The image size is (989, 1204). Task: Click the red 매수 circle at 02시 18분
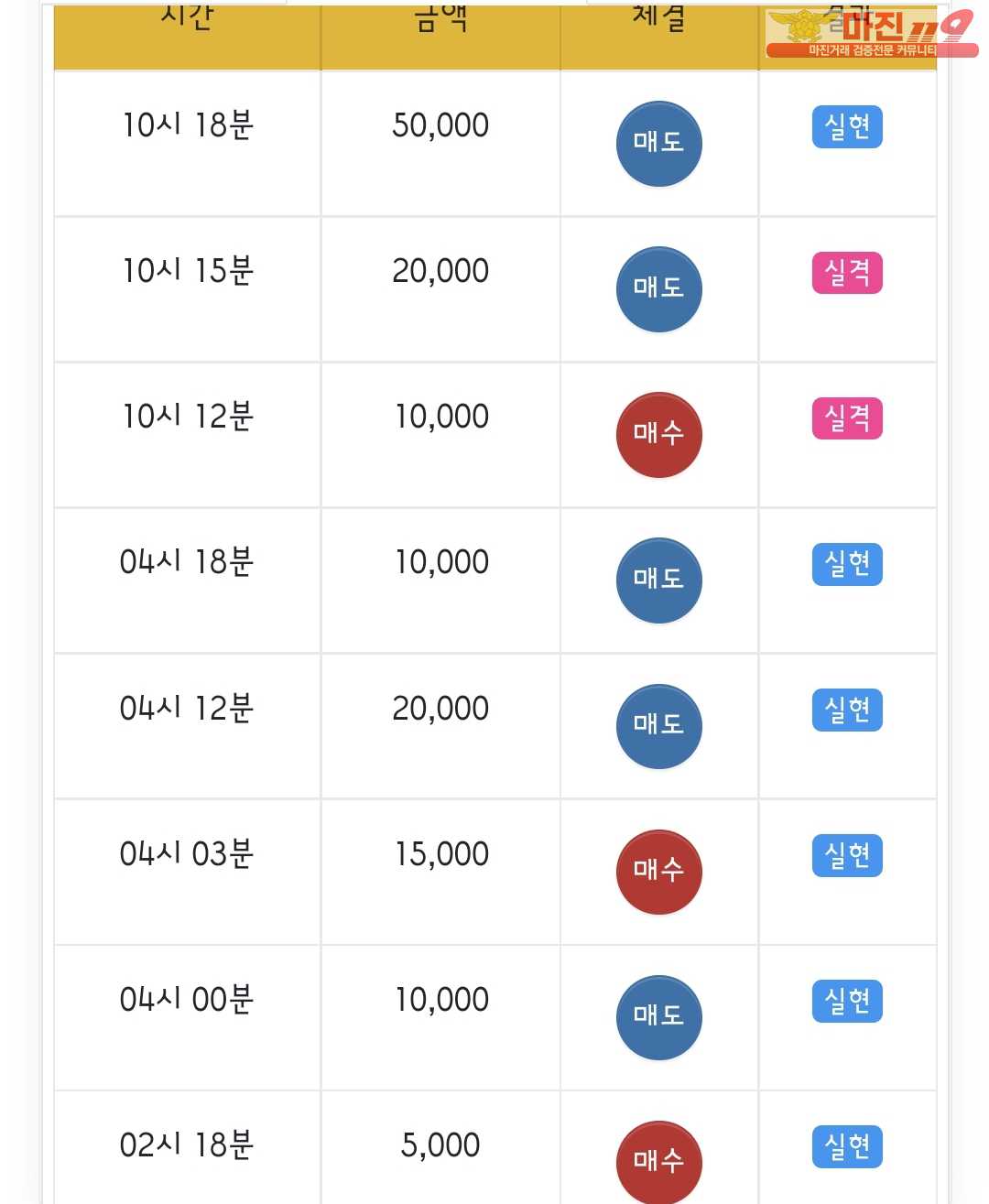click(659, 1162)
